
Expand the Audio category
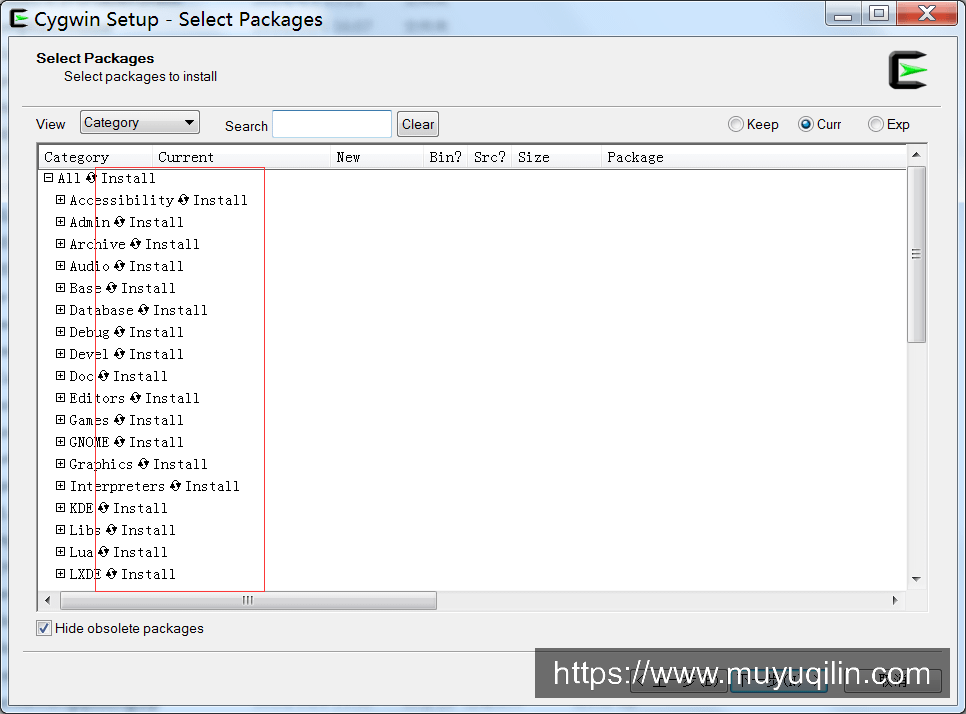coord(60,266)
